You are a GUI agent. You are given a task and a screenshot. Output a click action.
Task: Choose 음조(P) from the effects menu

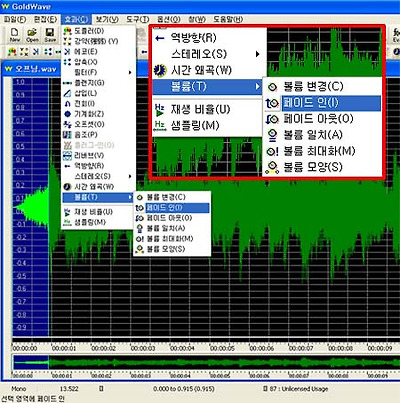[99, 135]
